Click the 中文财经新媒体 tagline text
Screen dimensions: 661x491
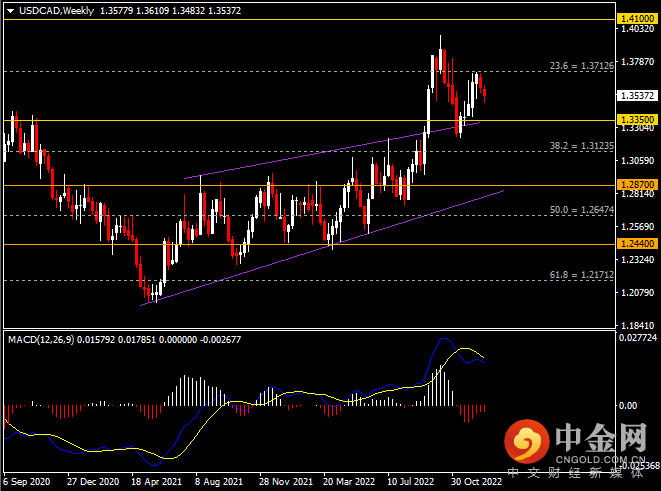click(580, 473)
